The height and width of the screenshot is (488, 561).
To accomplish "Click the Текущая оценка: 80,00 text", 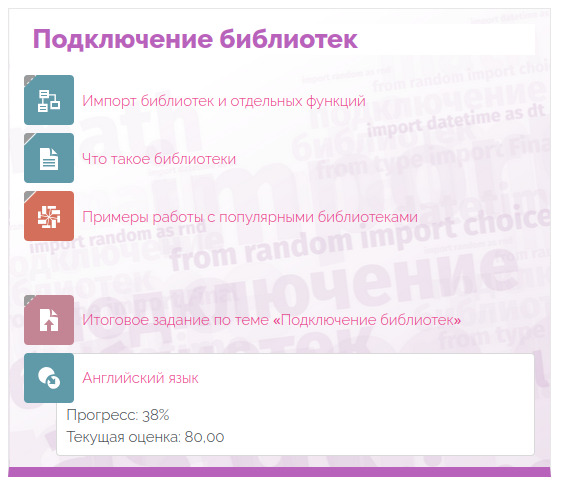I will 145,437.
